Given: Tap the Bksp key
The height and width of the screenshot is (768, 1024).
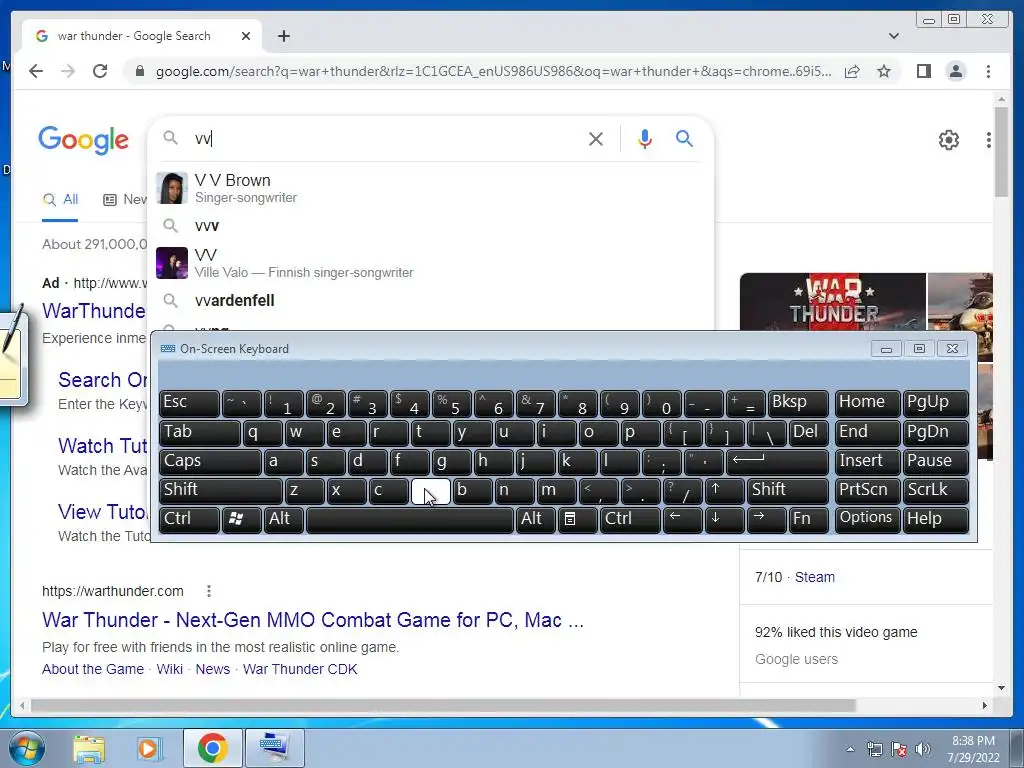Looking at the screenshot, I should pyautogui.click(x=798, y=403).
